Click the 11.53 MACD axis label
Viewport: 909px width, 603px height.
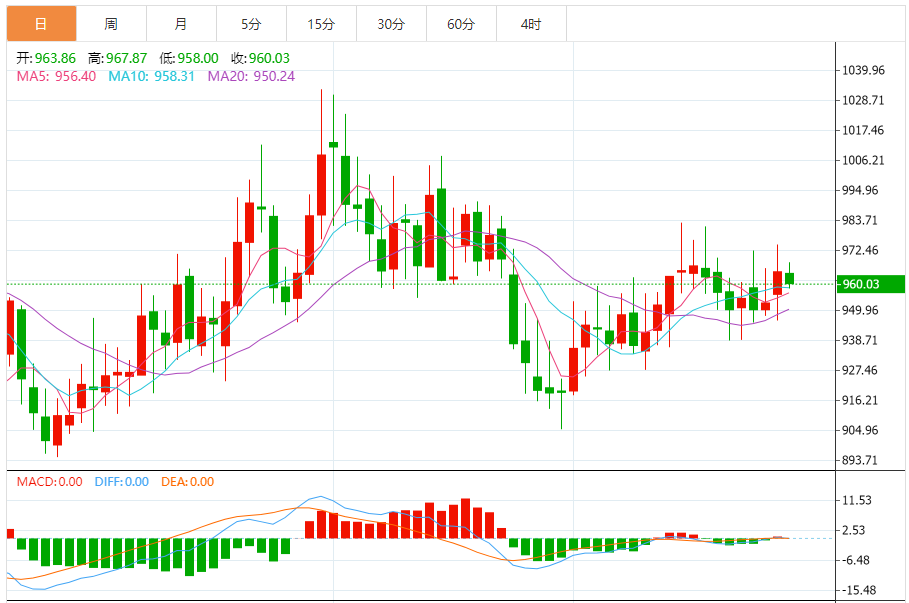(x=857, y=500)
